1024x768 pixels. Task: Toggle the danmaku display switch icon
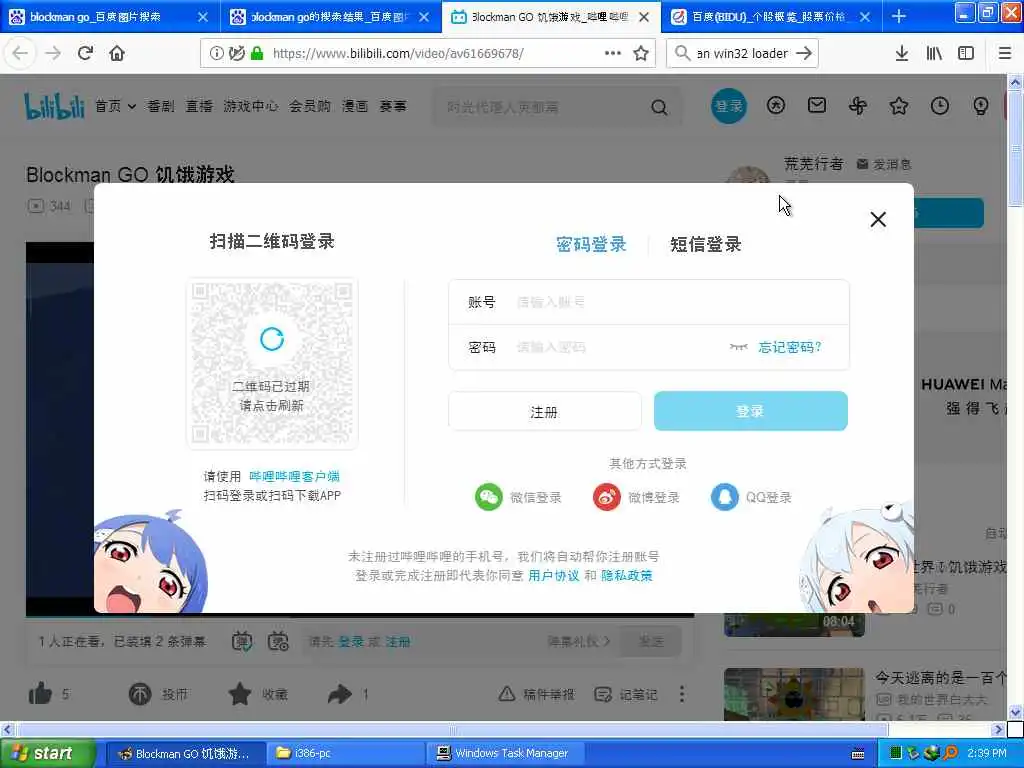tap(242, 641)
